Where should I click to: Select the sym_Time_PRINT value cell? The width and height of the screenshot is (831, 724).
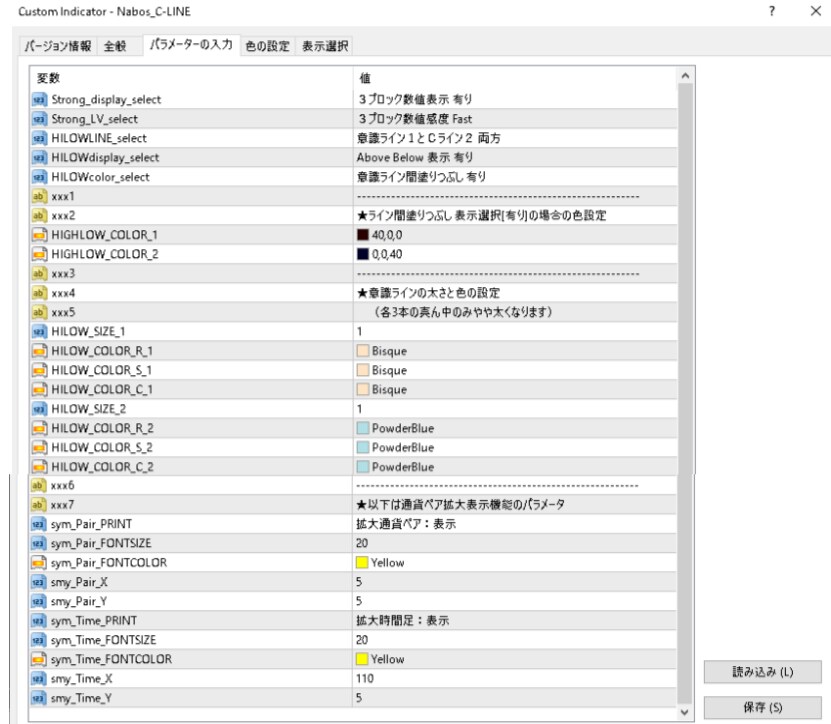click(515, 621)
